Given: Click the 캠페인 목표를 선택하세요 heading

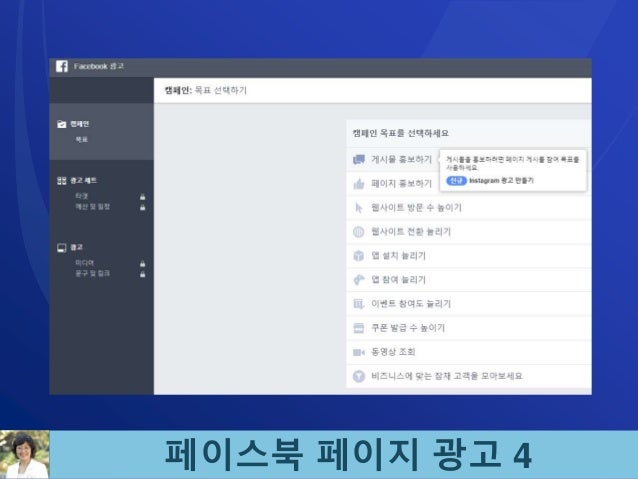Looking at the screenshot, I should (x=400, y=133).
